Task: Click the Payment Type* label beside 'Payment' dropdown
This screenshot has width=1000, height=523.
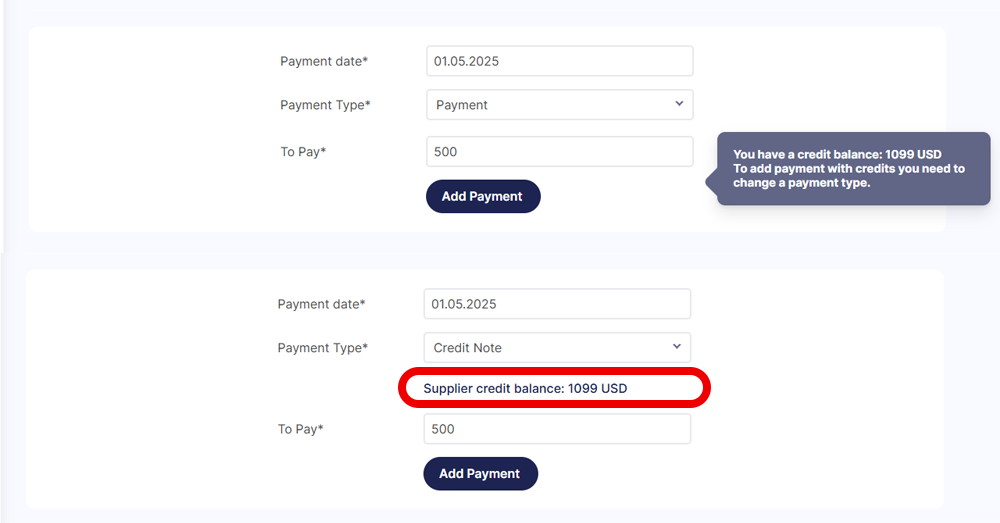Action: tap(325, 105)
